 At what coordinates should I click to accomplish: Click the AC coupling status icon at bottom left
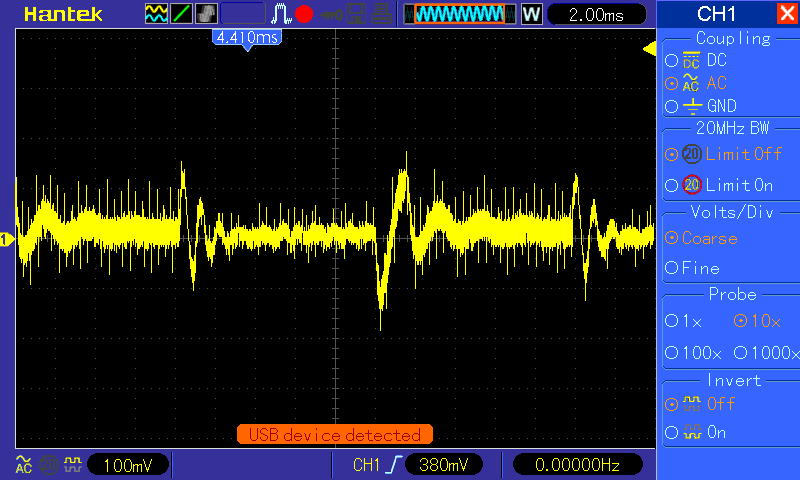(x=23, y=465)
